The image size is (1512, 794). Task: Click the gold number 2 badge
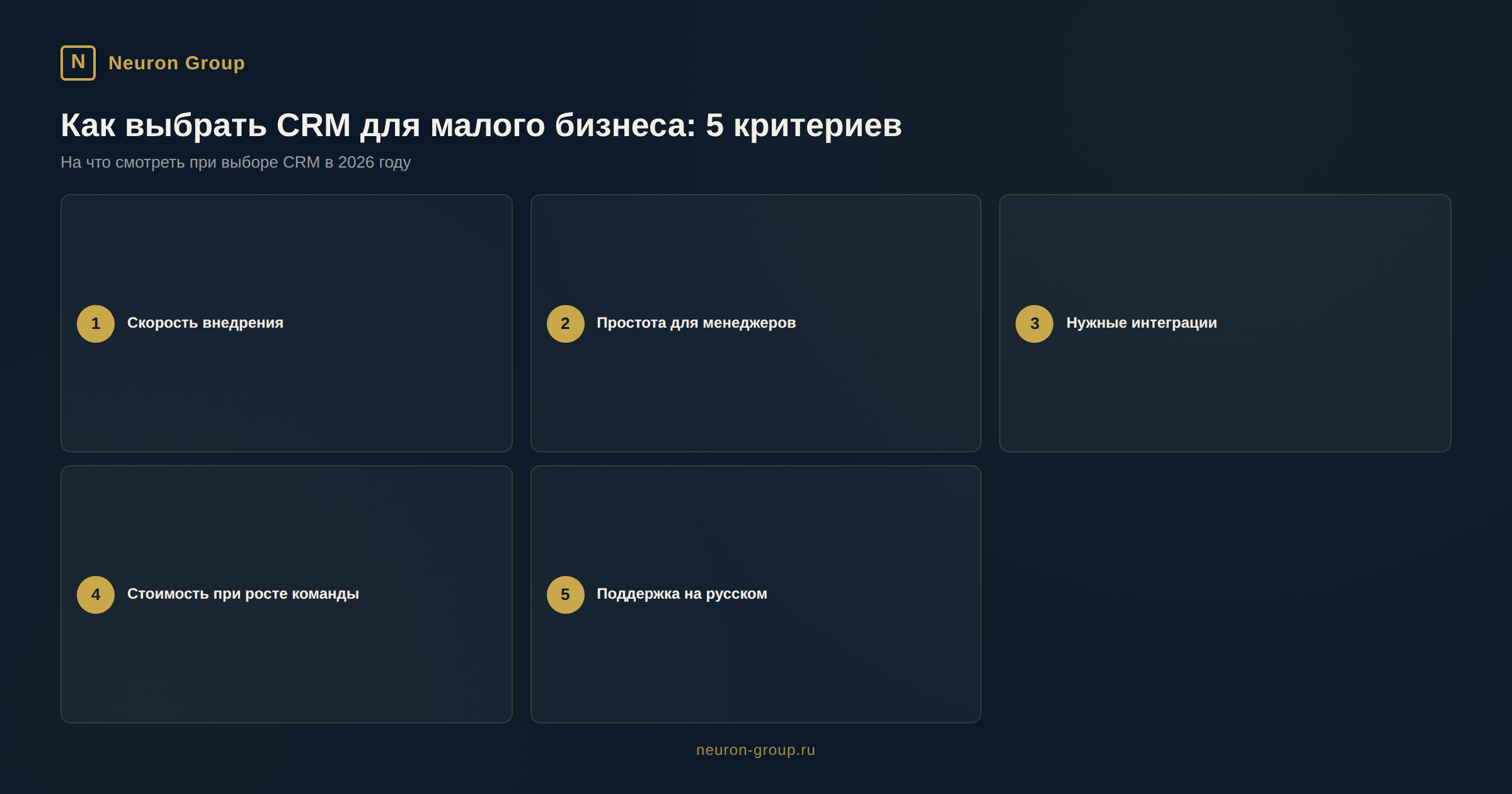(566, 324)
